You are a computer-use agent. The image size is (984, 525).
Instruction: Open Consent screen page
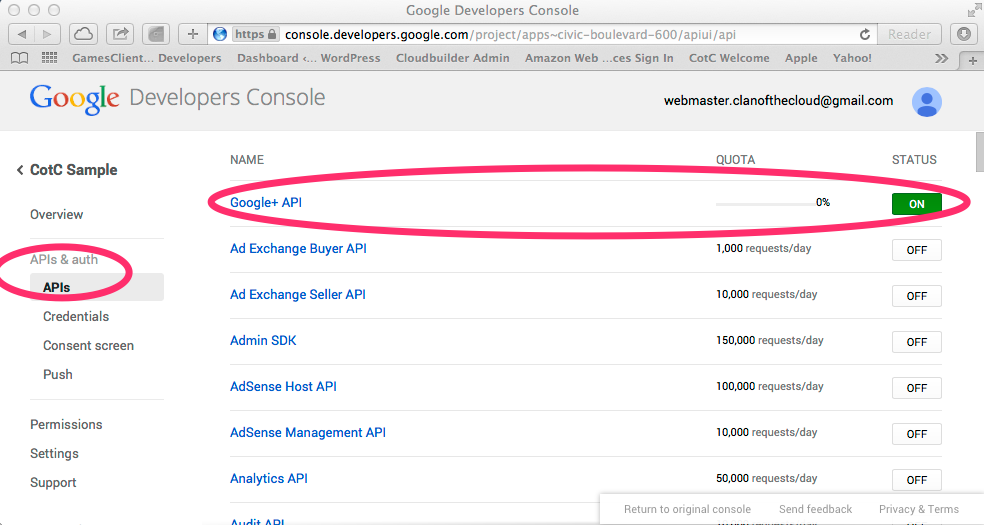pyautogui.click(x=88, y=346)
